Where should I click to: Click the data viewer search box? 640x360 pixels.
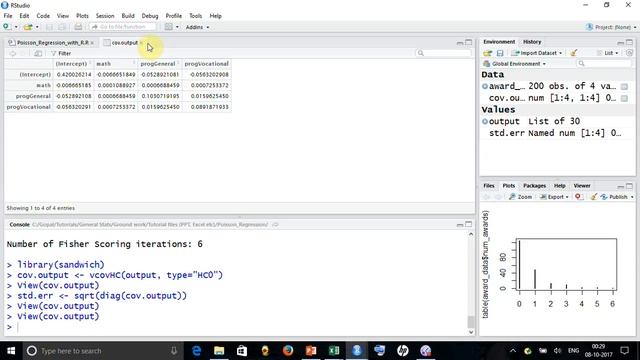pos(444,53)
